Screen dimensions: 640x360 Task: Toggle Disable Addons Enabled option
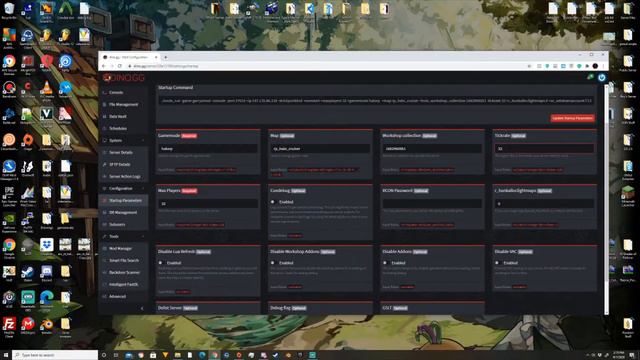[x=385, y=263]
